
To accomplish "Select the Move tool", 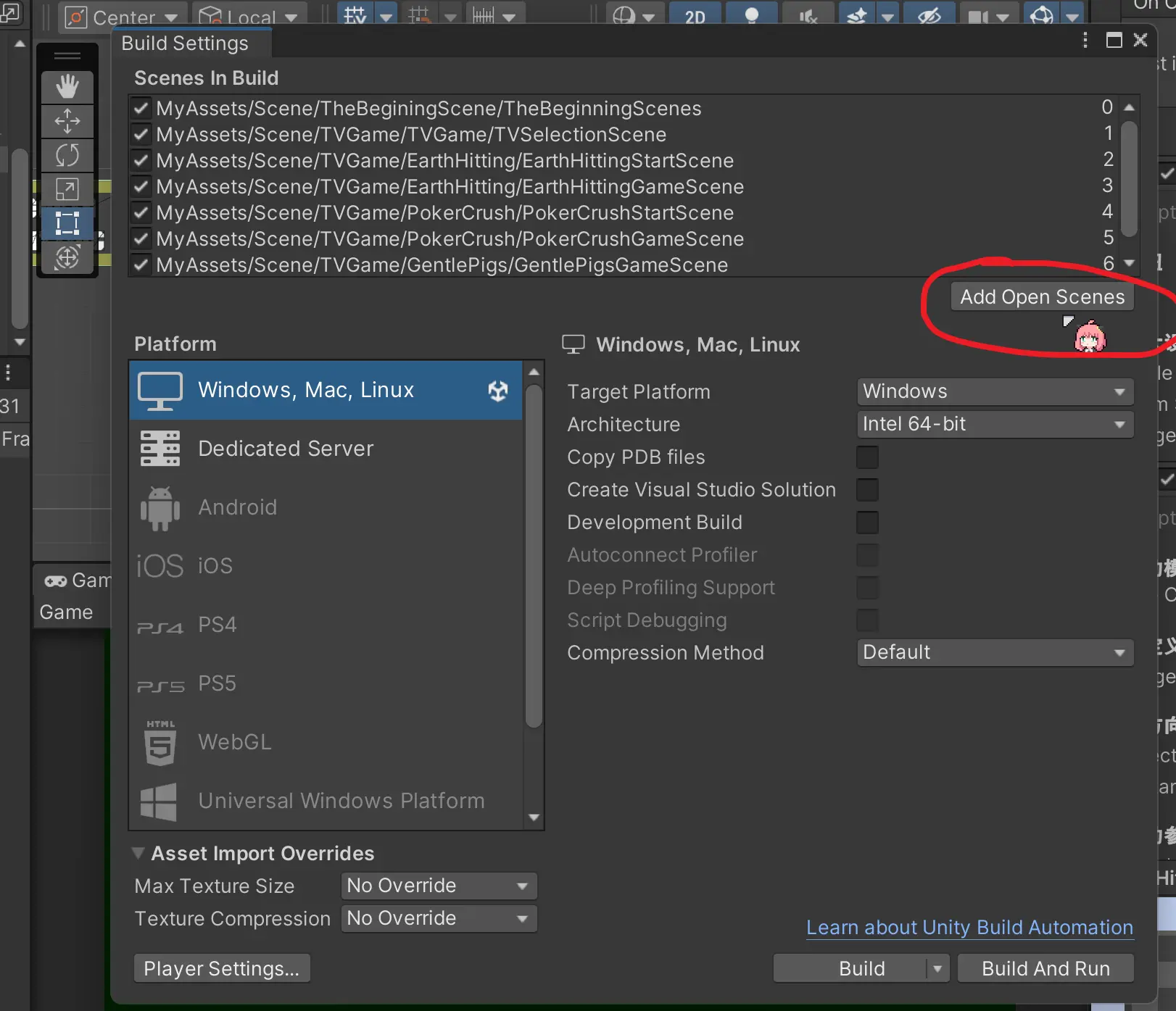I will [67, 121].
